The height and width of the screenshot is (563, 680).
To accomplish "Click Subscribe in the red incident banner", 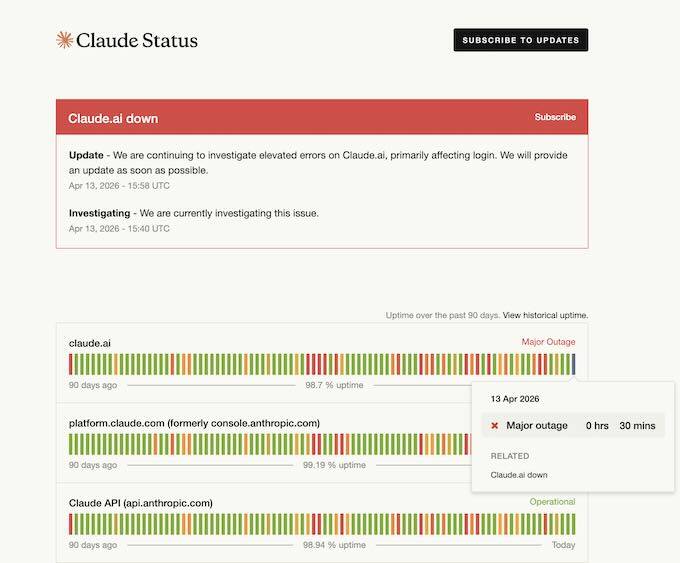I will point(555,117).
